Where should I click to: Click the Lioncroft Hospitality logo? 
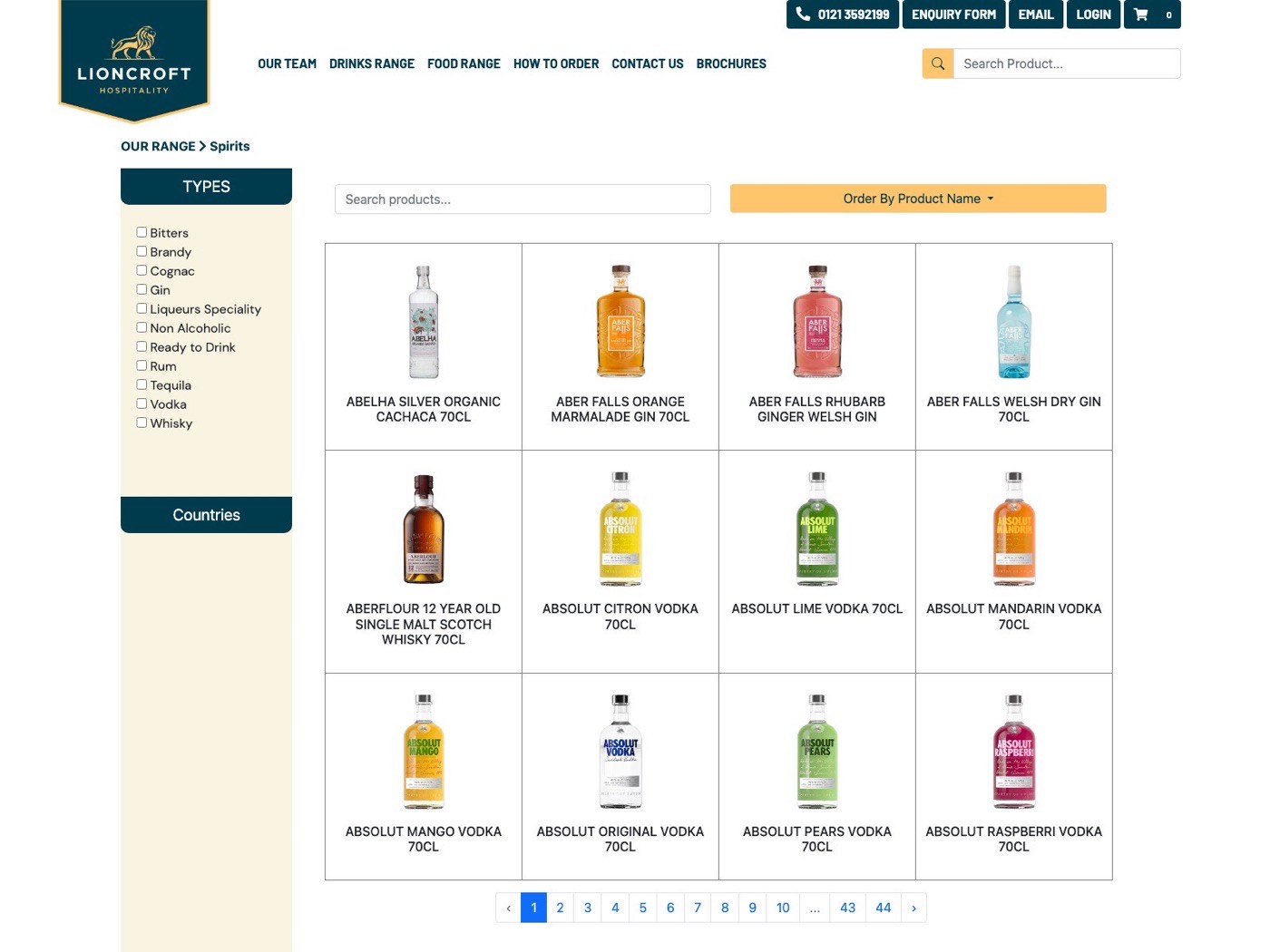tap(134, 60)
